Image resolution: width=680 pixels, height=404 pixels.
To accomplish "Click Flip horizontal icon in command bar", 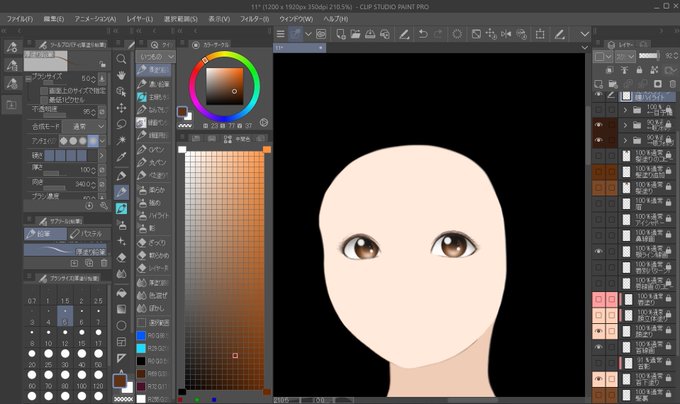I will (x=506, y=34).
